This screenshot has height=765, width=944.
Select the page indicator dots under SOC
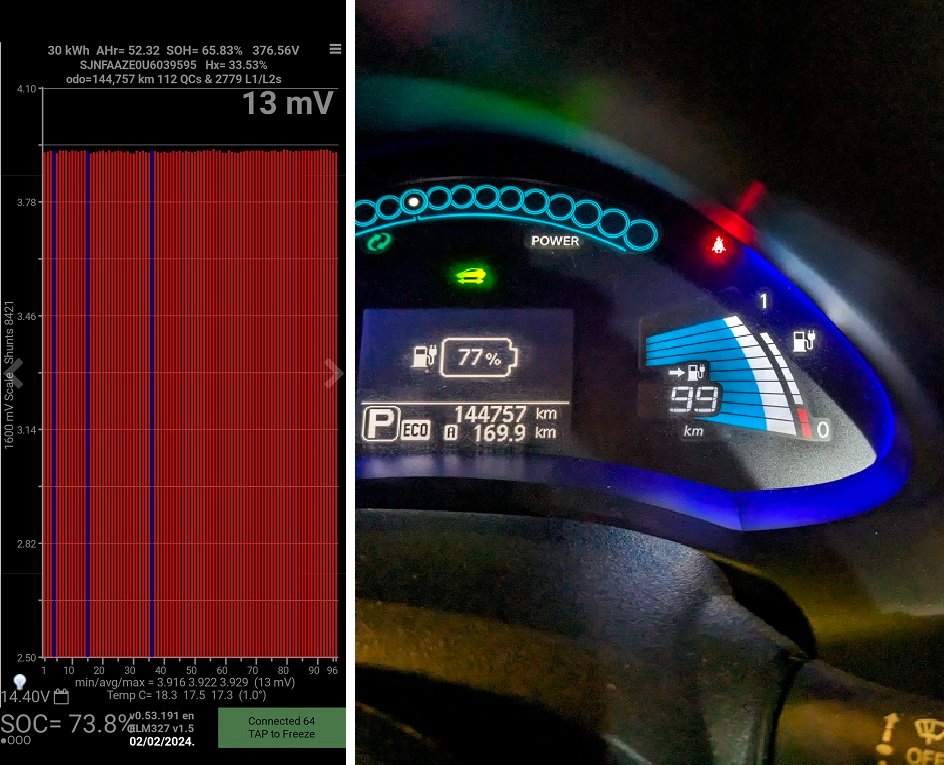point(15,741)
